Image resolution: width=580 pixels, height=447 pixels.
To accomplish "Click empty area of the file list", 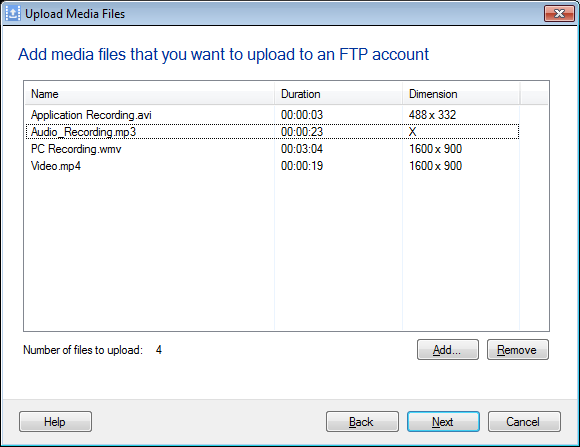I will click(x=286, y=252).
